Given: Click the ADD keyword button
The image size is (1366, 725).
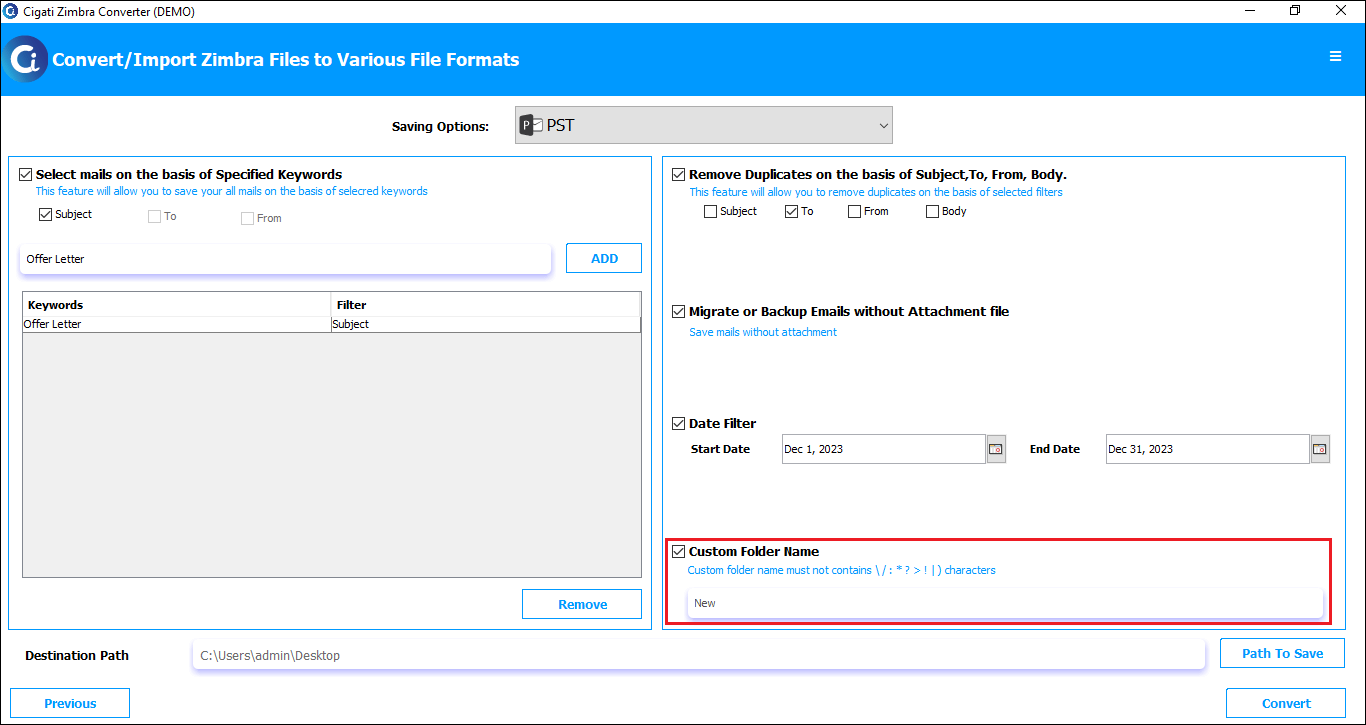Looking at the screenshot, I should pyautogui.click(x=604, y=258).
